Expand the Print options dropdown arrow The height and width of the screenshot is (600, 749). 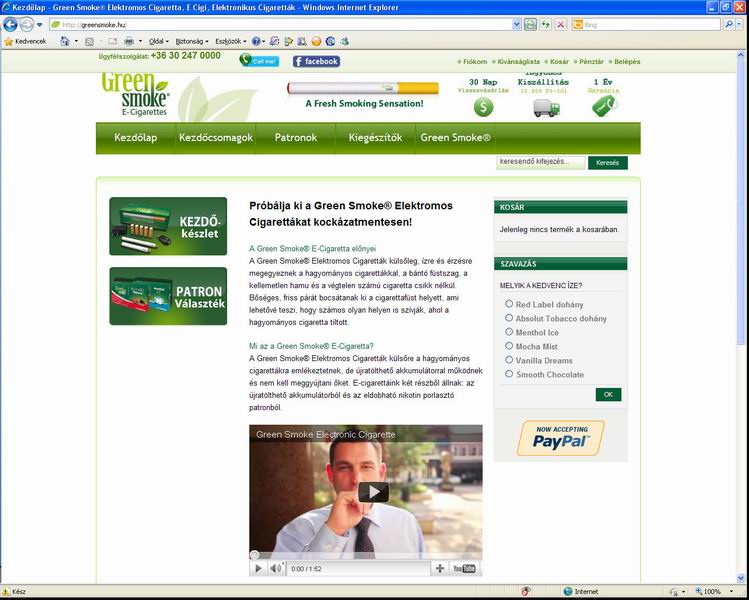point(140,42)
